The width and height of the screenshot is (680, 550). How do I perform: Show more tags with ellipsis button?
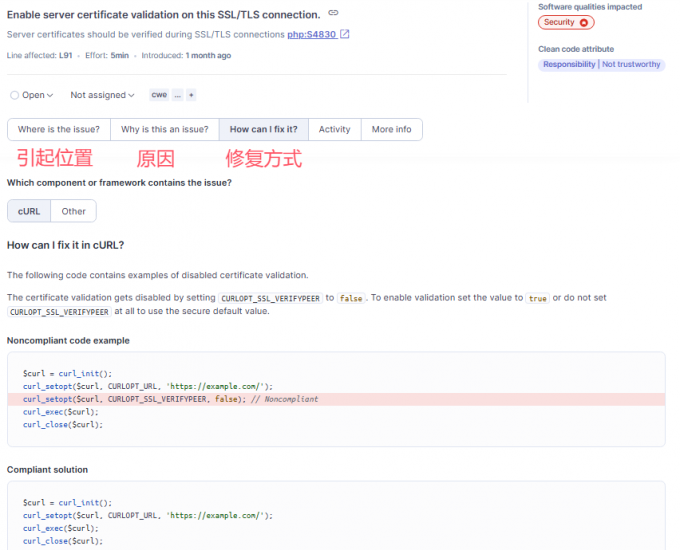[x=177, y=95]
